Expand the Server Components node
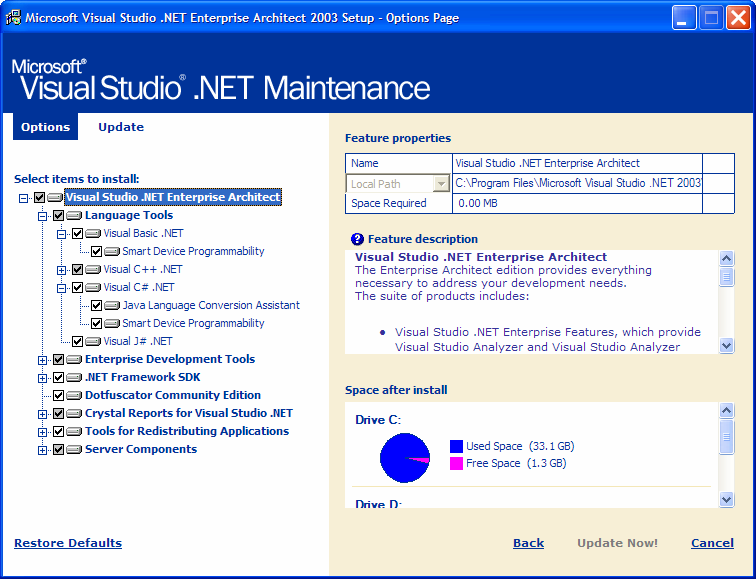Image resolution: width=756 pixels, height=579 pixels. point(42,450)
